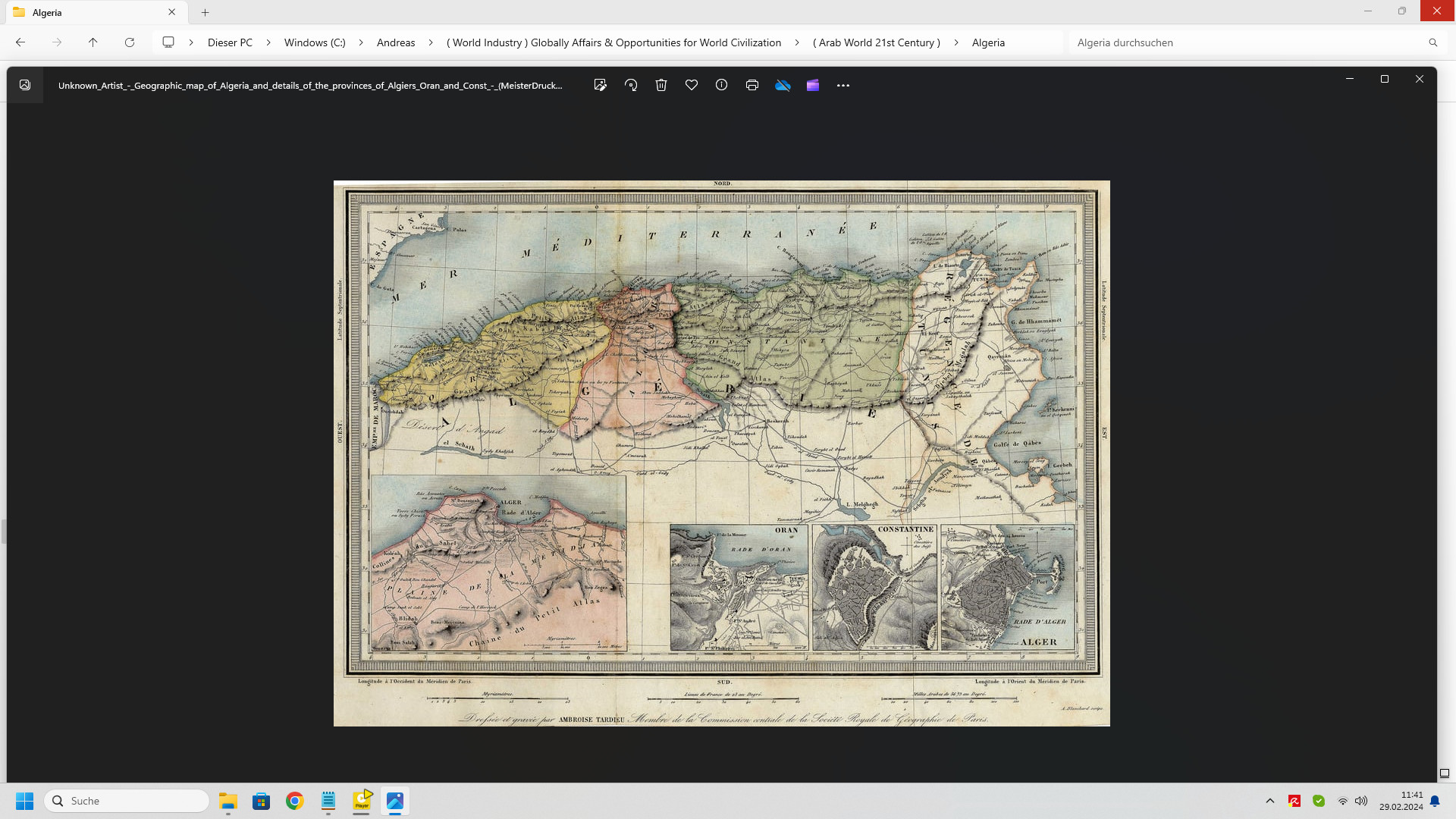Image resolution: width=1456 pixels, height=819 pixels.
Task: Click the Photos app taskbar icon
Action: pyautogui.click(x=395, y=801)
